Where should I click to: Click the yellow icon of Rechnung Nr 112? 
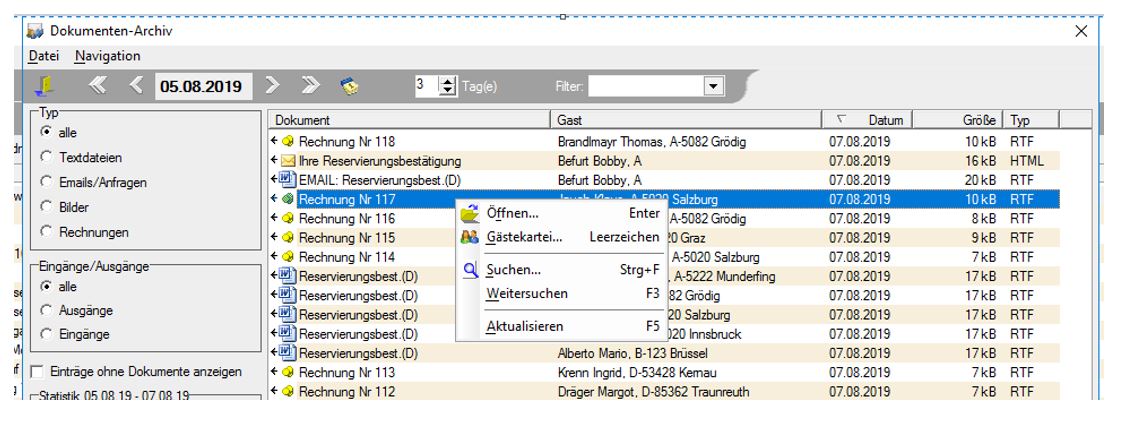287,391
